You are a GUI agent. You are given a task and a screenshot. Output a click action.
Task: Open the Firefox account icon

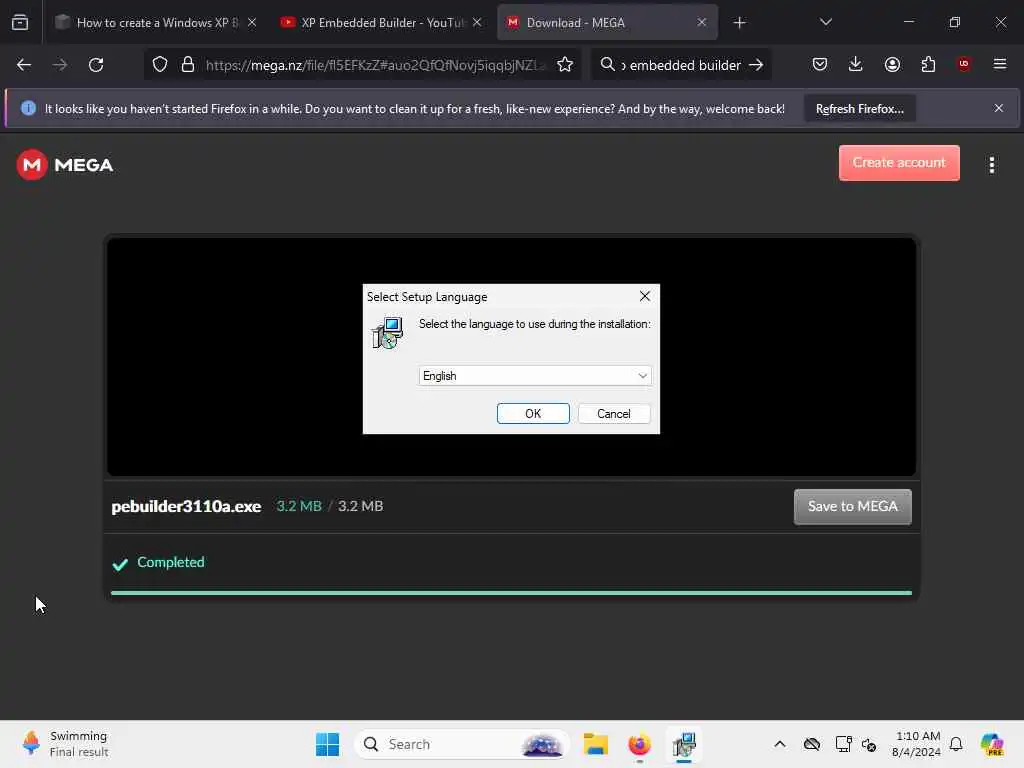pyautogui.click(x=892, y=64)
